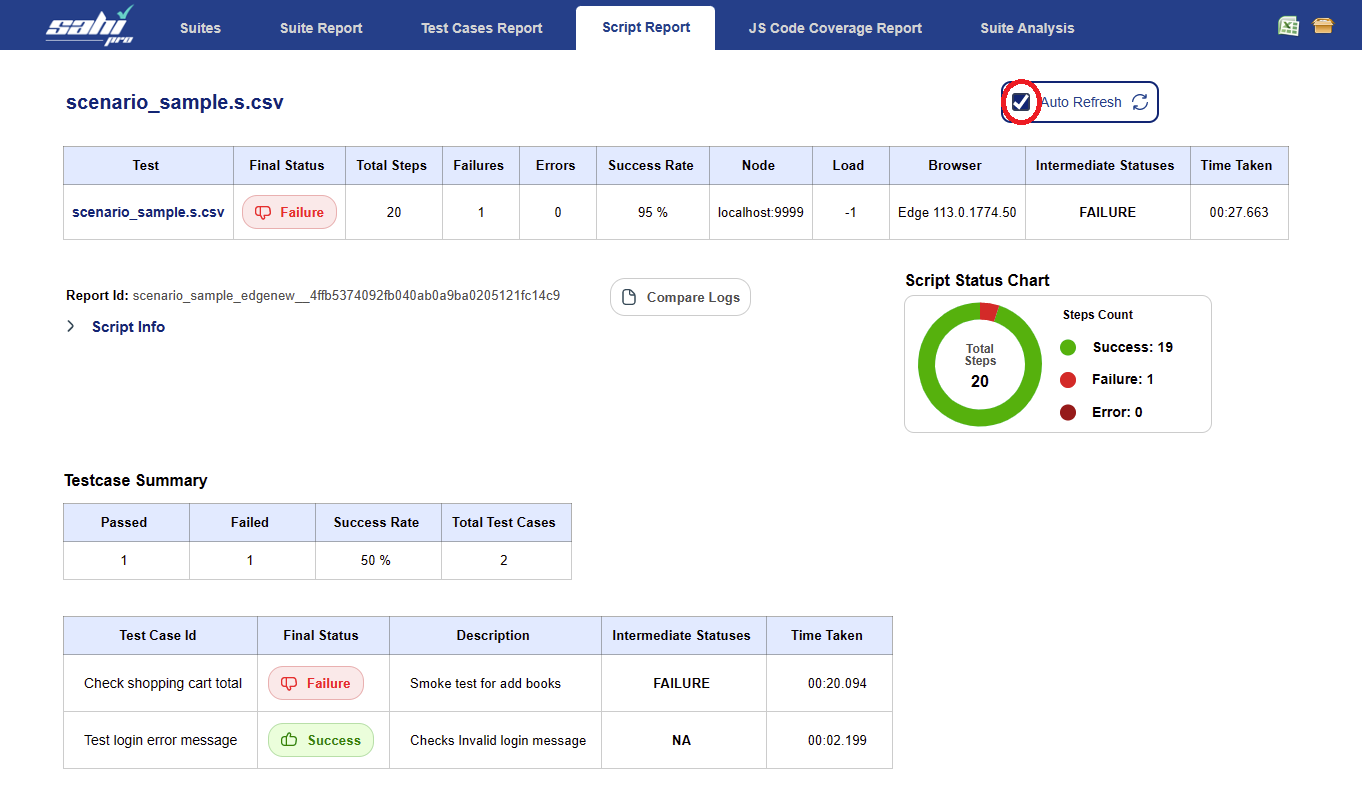Click thumbs-down icon in top Failure badge
1362x793 pixels.
point(264,212)
